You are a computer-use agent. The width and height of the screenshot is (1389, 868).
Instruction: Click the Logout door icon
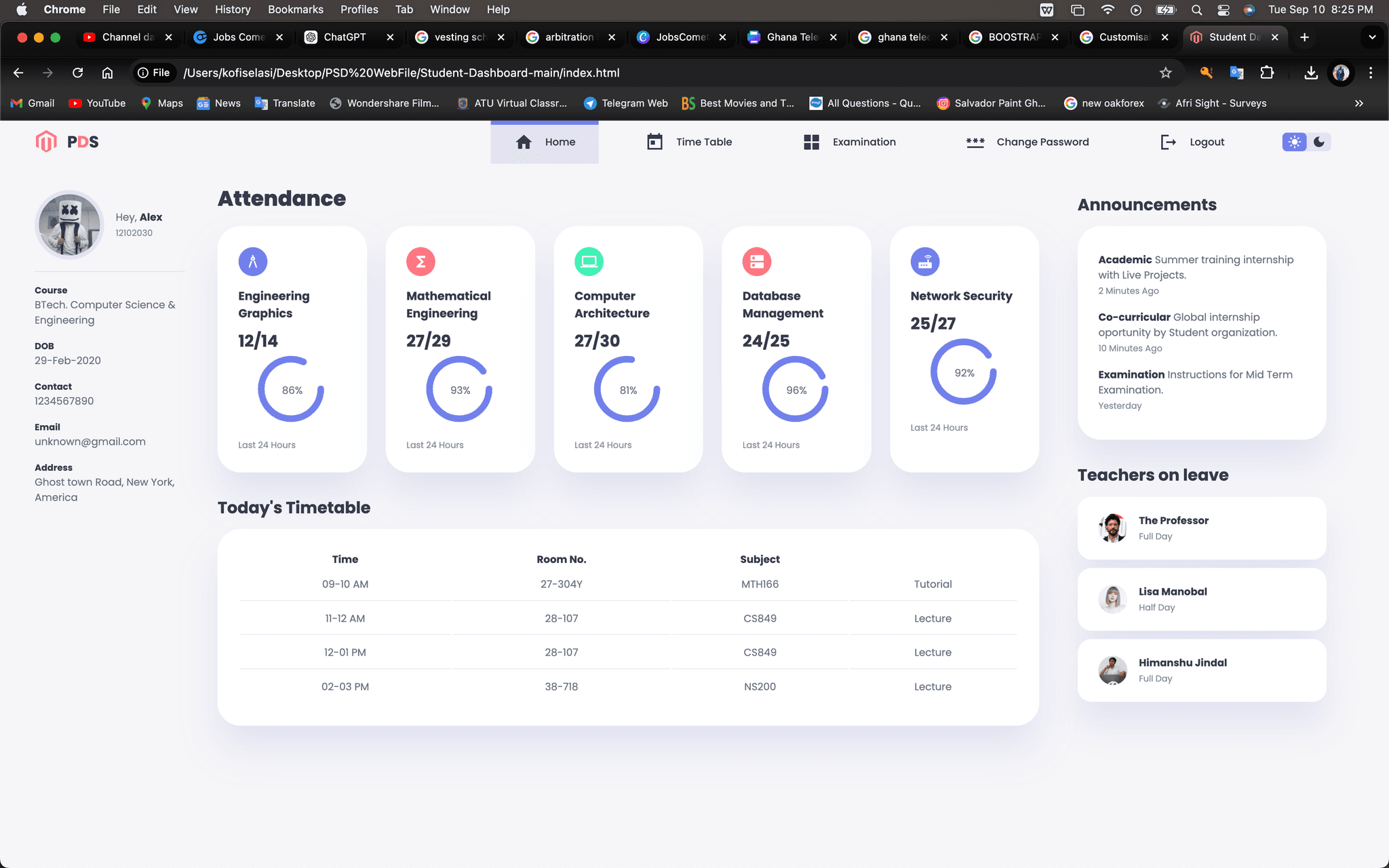(1168, 142)
